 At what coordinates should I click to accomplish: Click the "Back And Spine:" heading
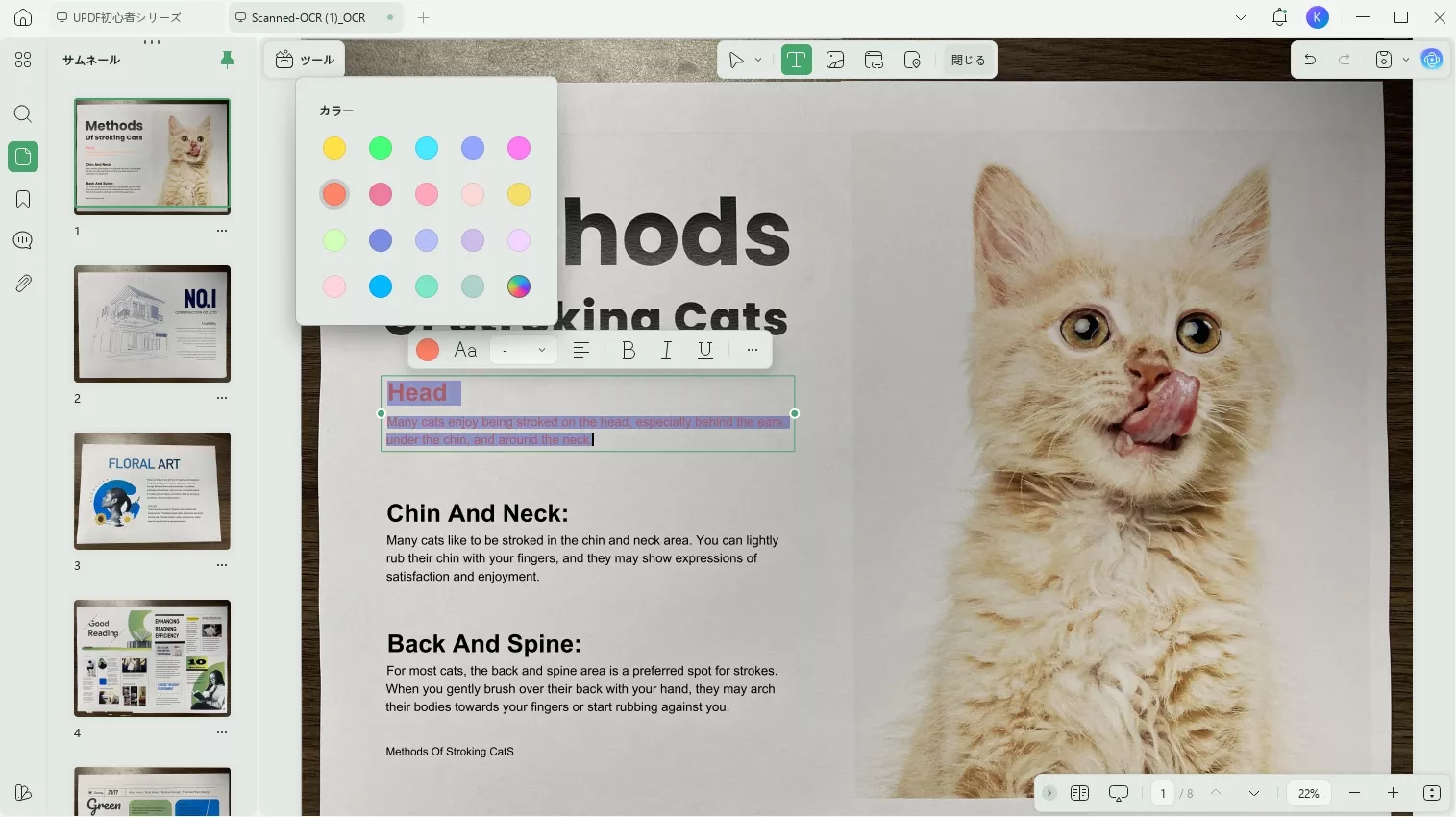(484, 643)
